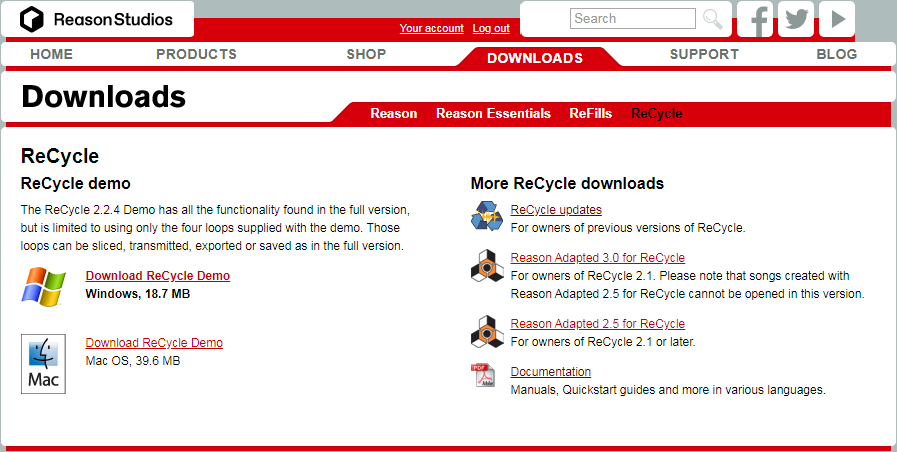
Task: Open the YouTube play icon
Action: (x=837, y=19)
